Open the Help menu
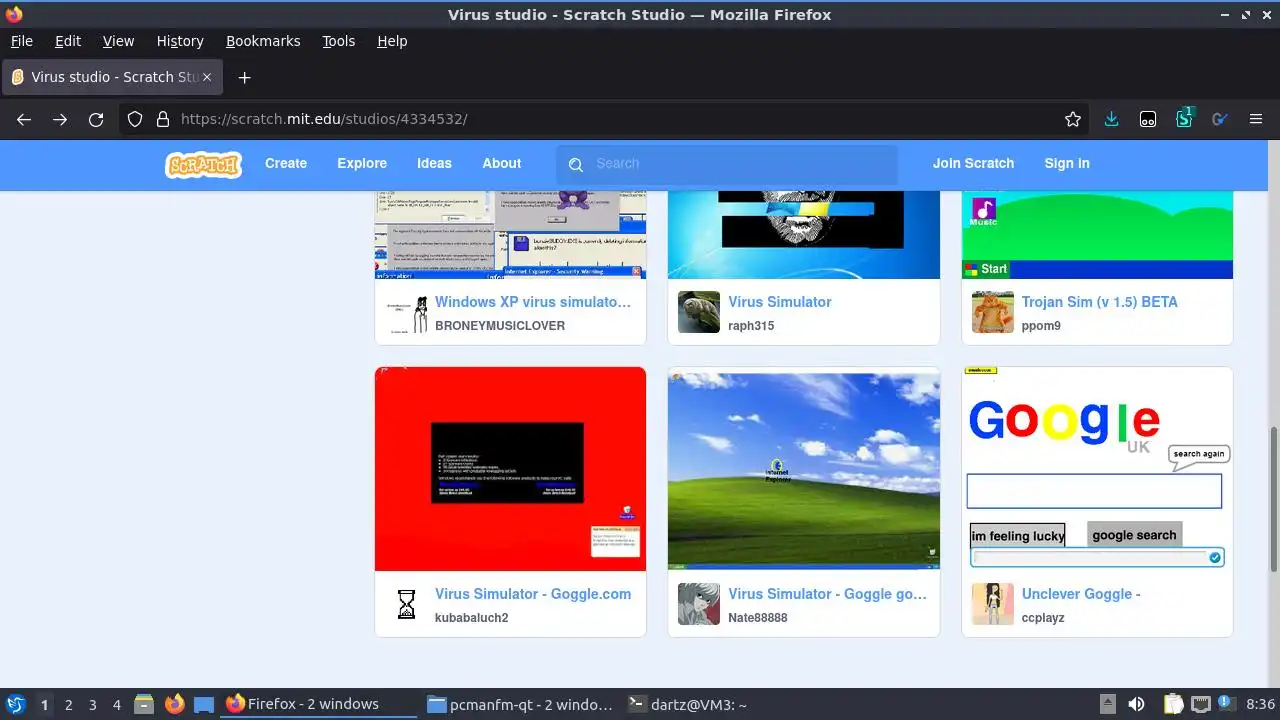 392,41
